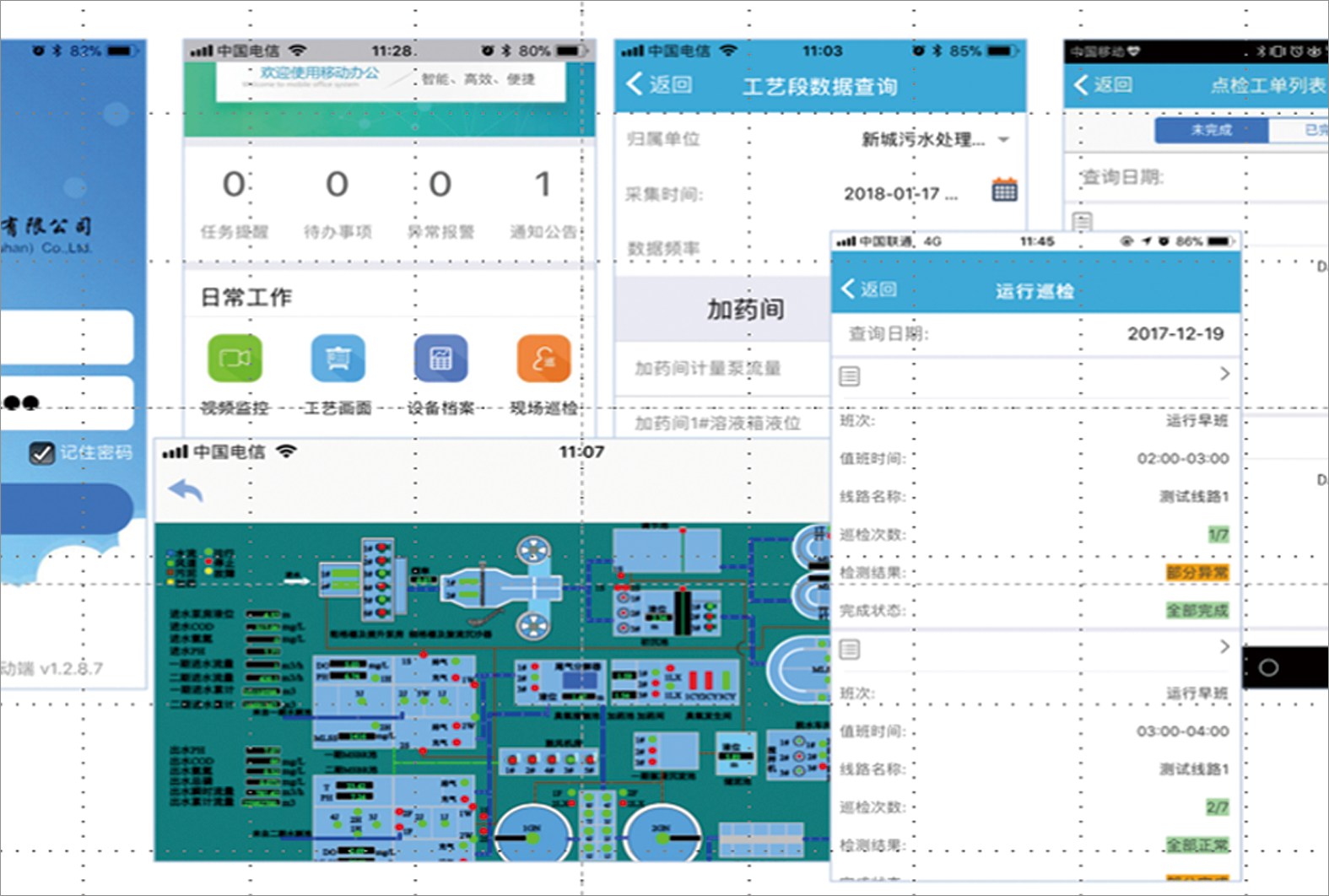This screenshot has height=896, width=1329.
Task: Tap the orange 现场巡检 inspection icon
Action: [x=543, y=359]
